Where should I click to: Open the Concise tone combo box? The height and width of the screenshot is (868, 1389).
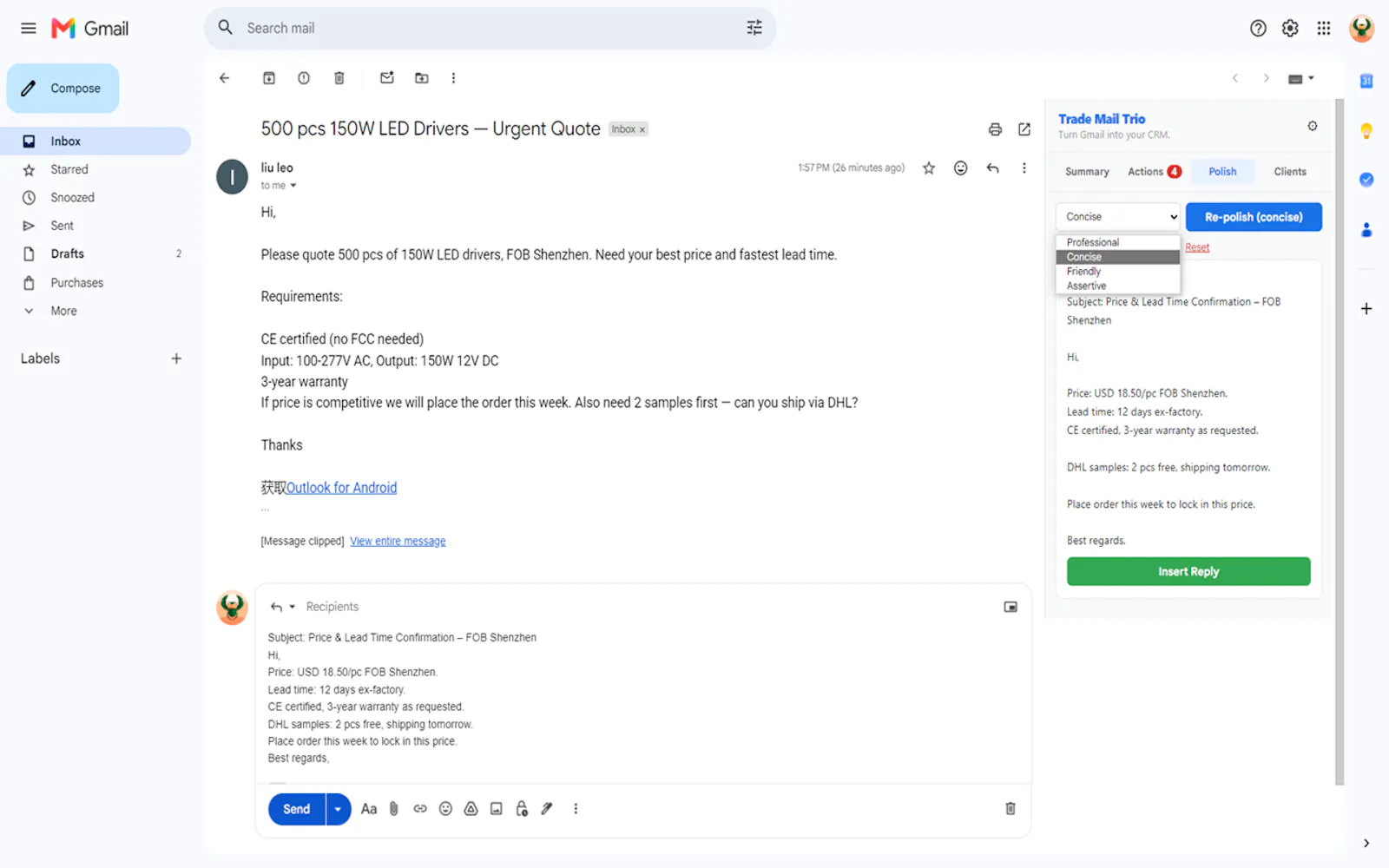tap(1118, 217)
